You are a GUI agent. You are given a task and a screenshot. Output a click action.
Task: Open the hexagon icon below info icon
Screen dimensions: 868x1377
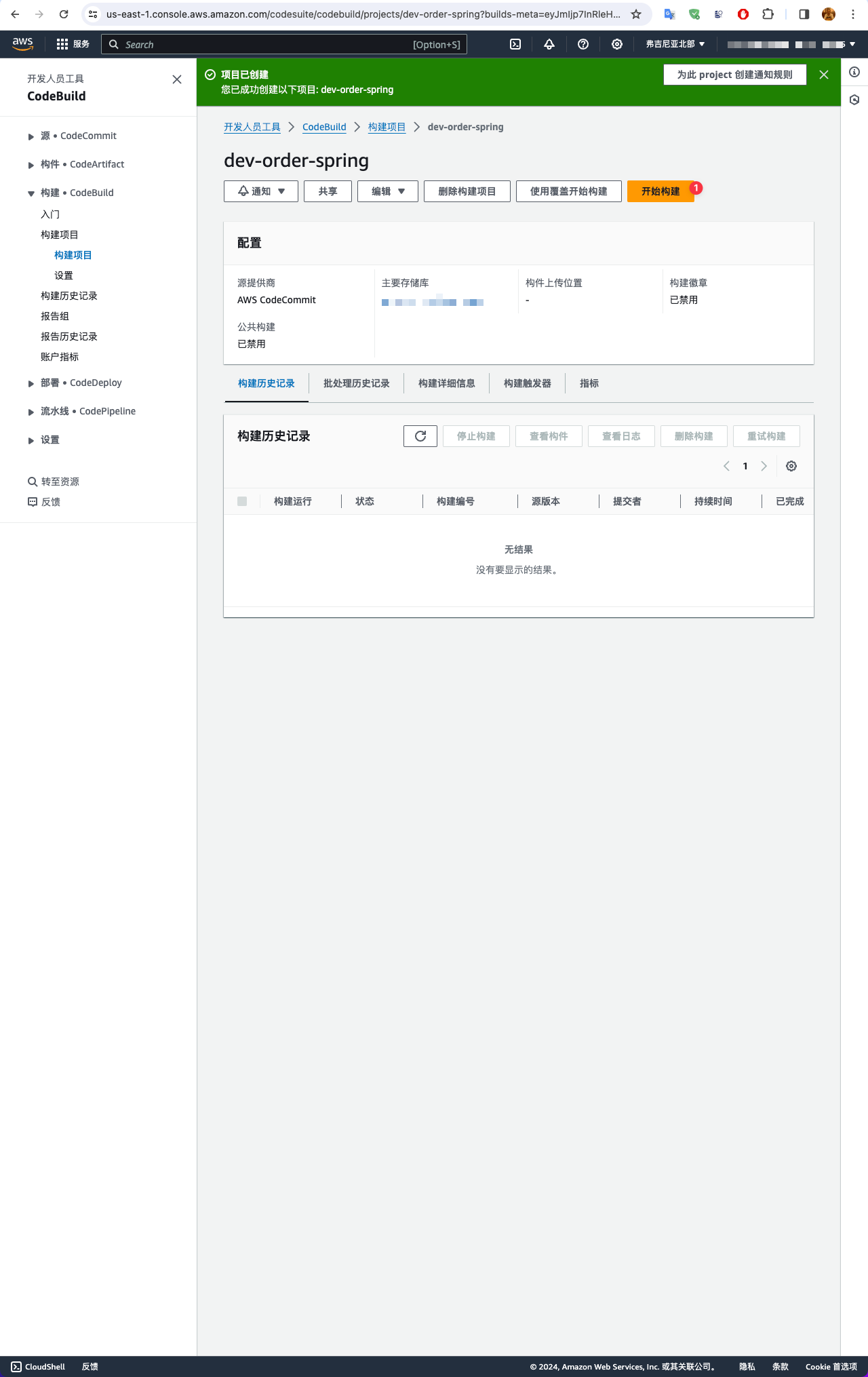click(x=854, y=100)
